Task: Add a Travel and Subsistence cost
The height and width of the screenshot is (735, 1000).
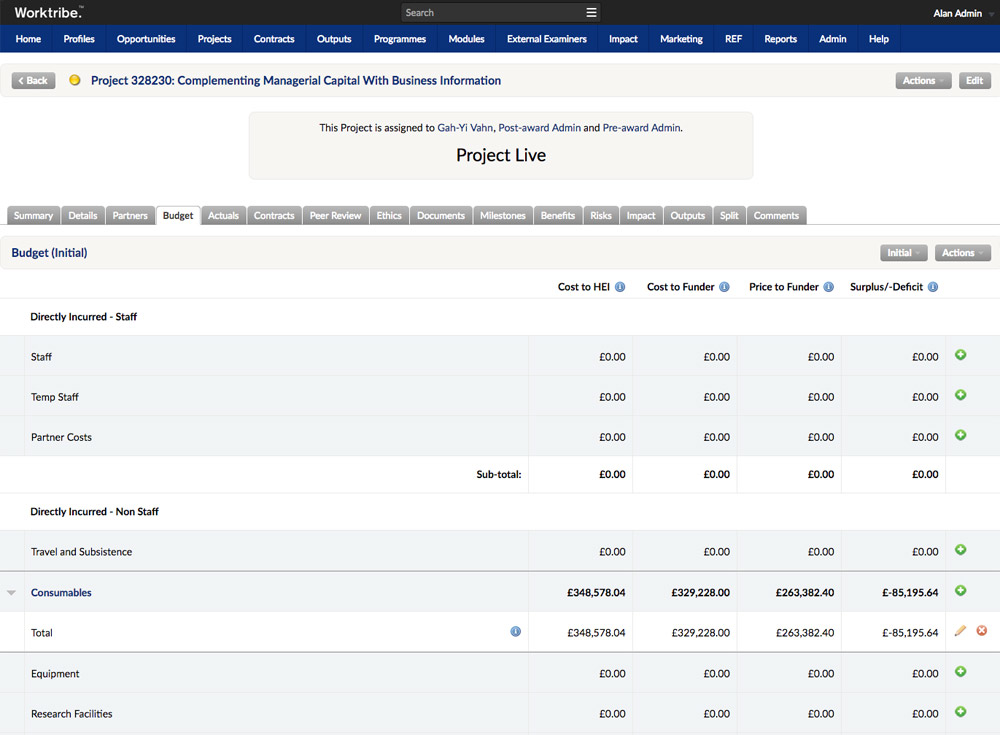Action: (960, 550)
